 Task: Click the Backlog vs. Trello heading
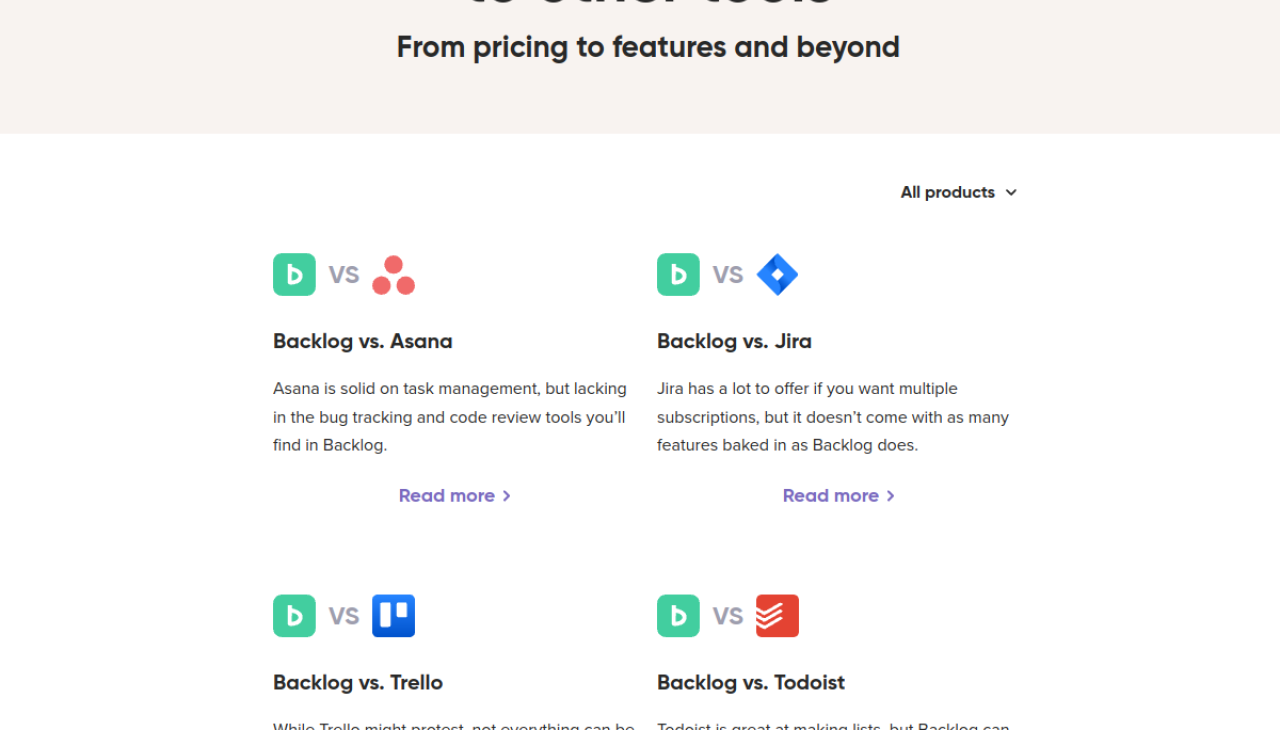(357, 682)
